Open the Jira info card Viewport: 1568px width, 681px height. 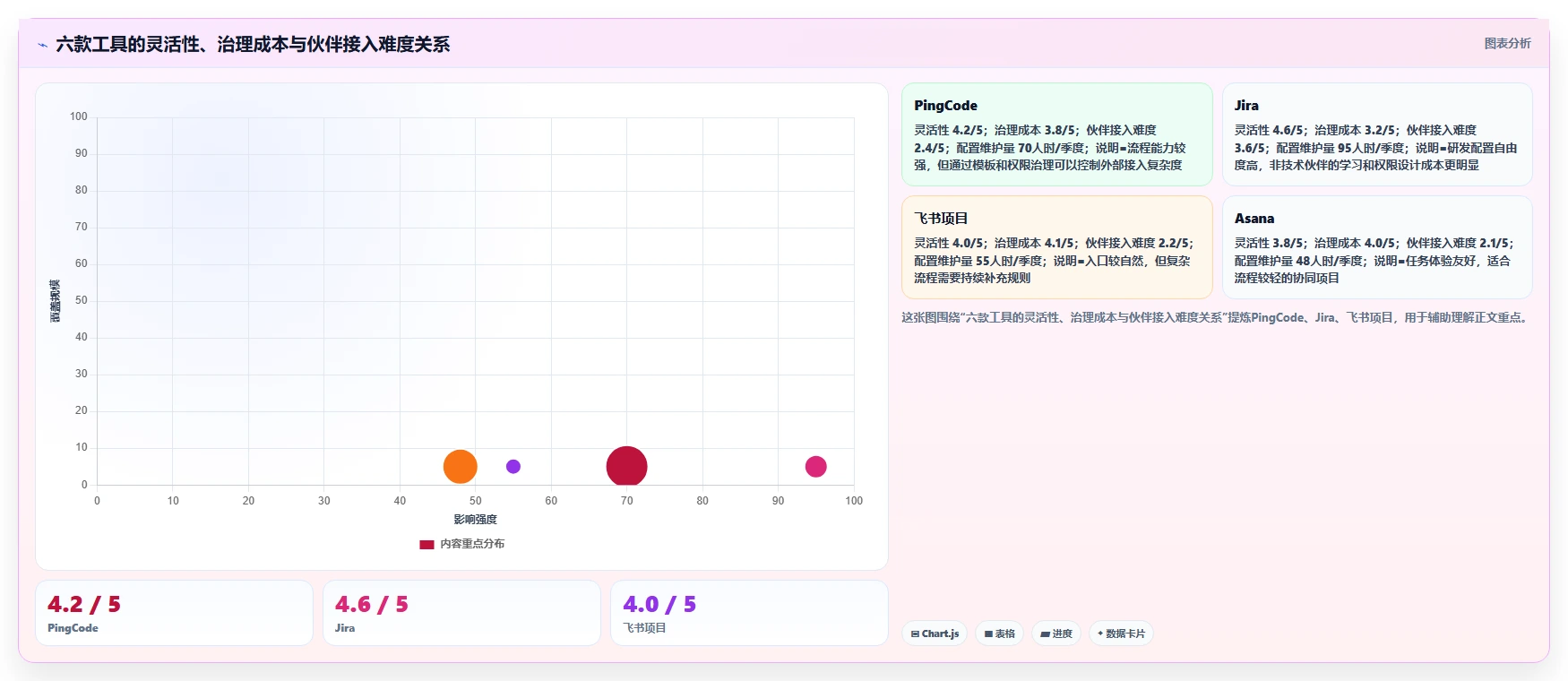pyautogui.click(x=1377, y=134)
